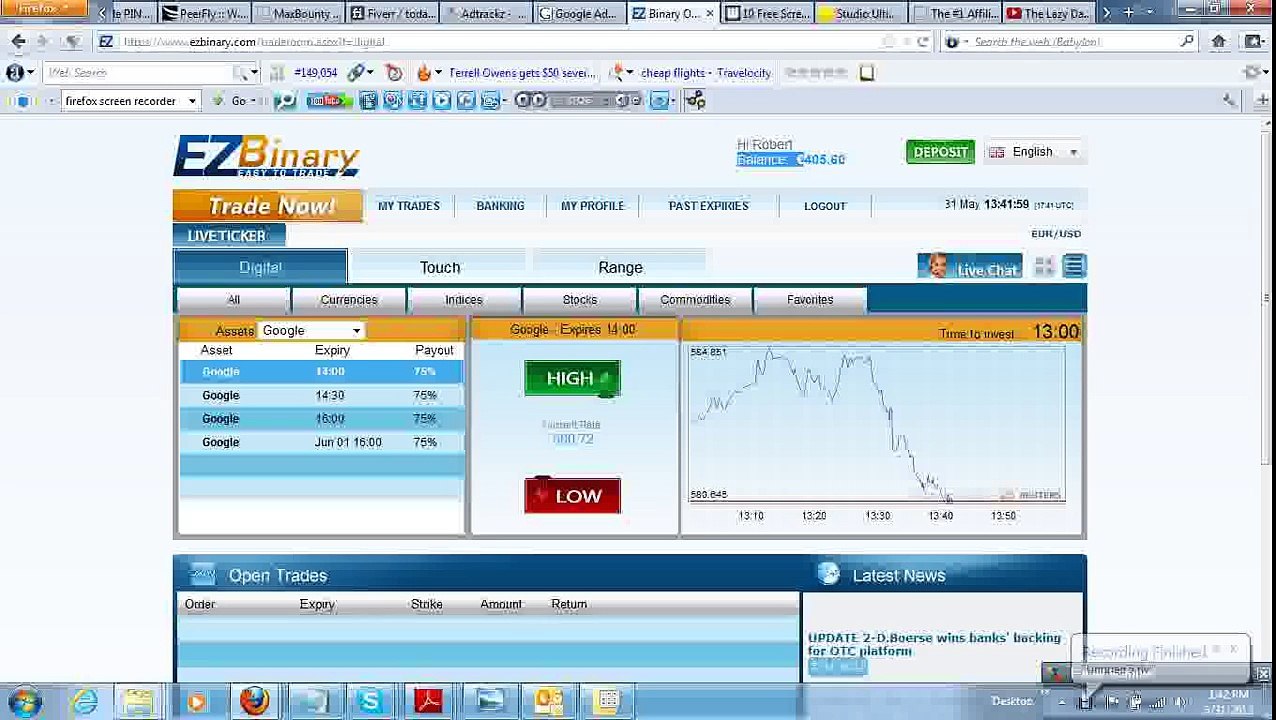Click browser back arrow button
Screen dimensions: 1276x720
(x=18, y=41)
